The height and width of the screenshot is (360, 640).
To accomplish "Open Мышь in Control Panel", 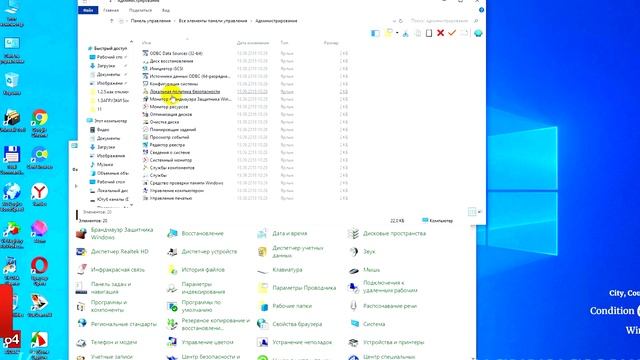I will pos(371,270).
